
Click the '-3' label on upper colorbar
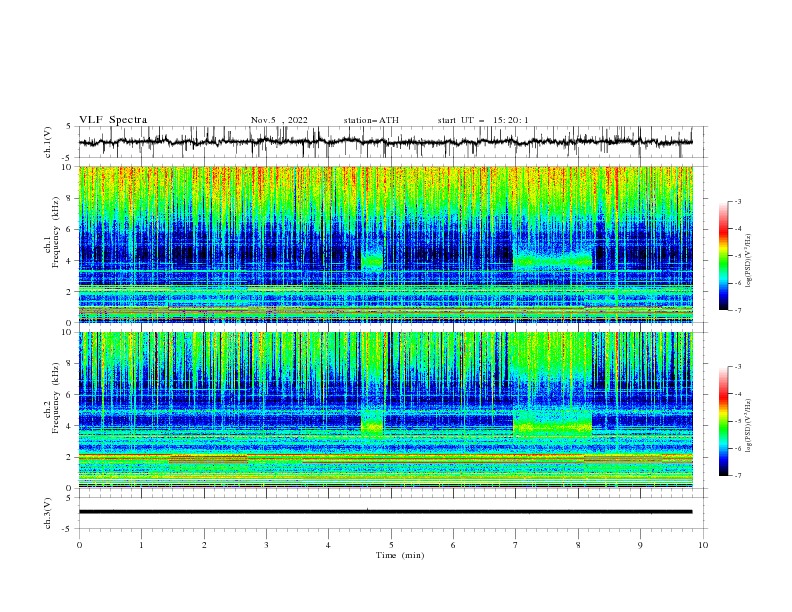coord(737,201)
